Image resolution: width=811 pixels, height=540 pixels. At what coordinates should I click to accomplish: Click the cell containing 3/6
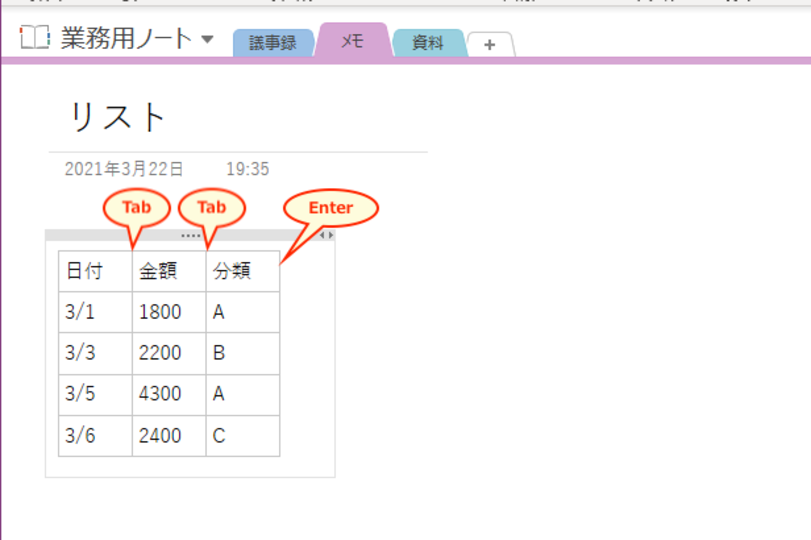(x=96, y=436)
